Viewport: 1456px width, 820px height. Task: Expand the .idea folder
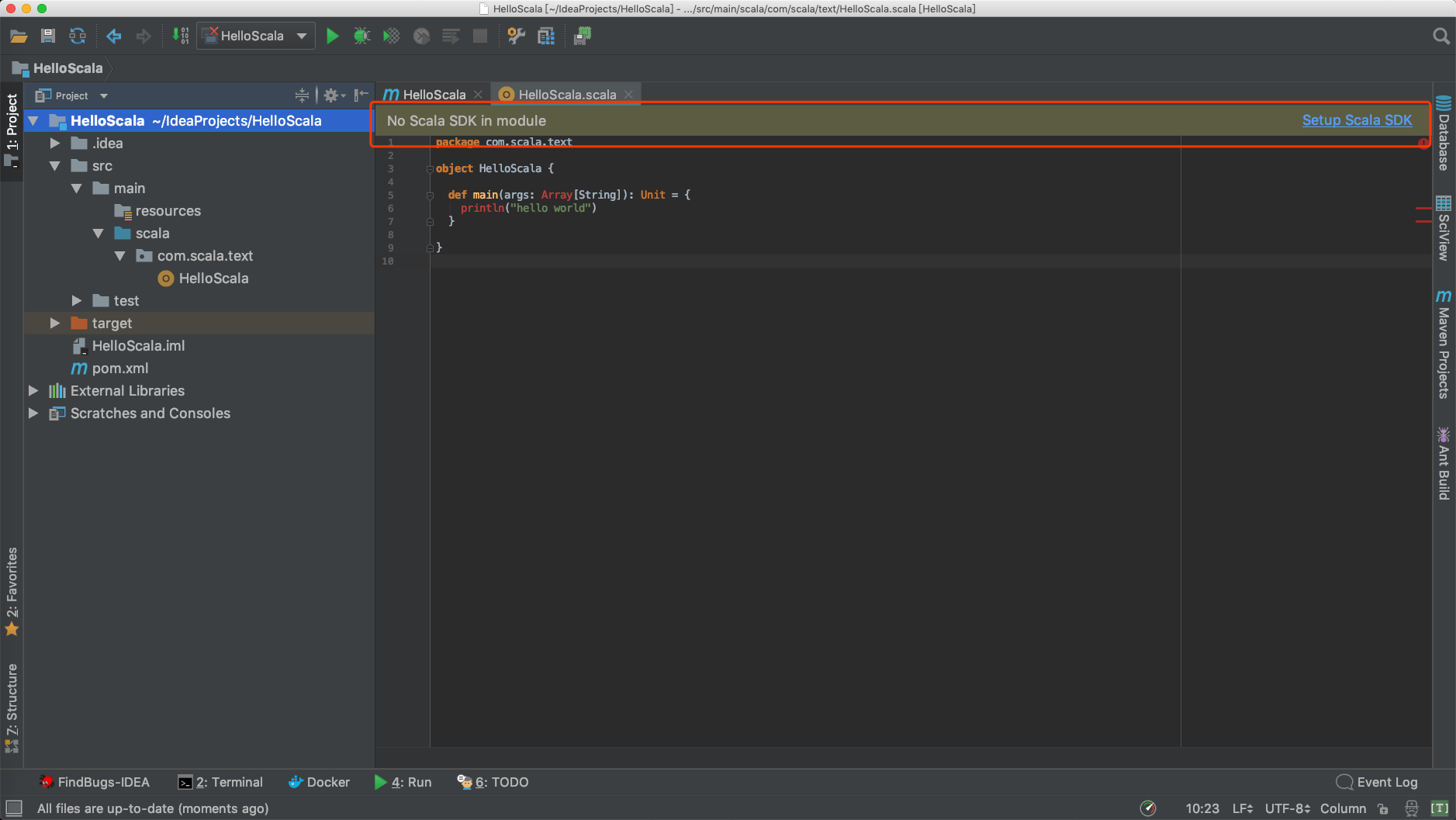coord(55,144)
